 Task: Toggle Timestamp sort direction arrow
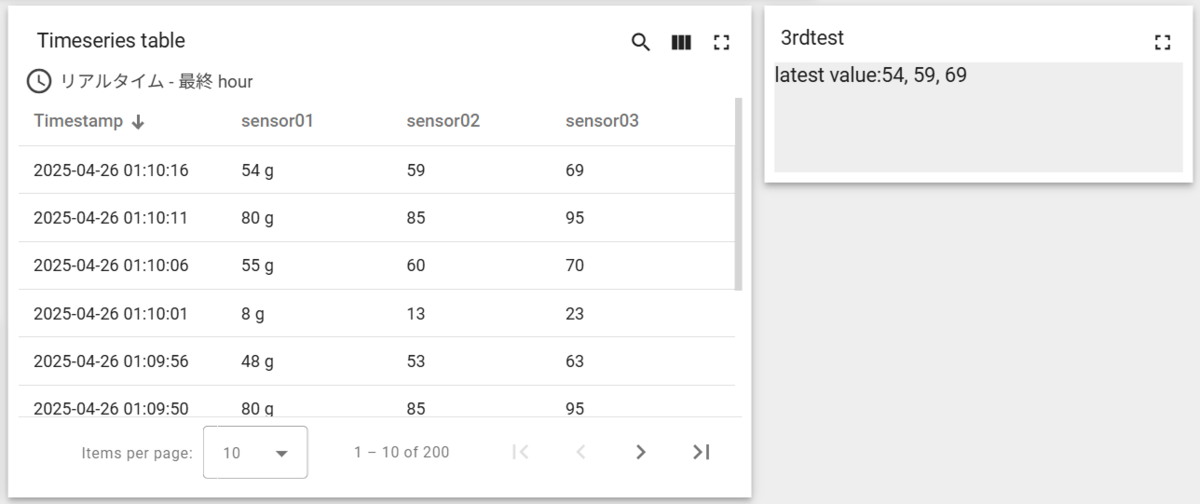click(138, 121)
